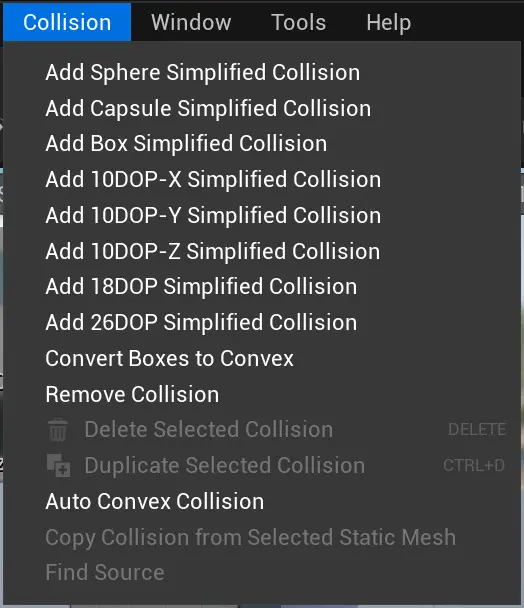Choose Add 10DOP-Y Simplified Collision
The width and height of the screenshot is (524, 608).
coord(262,215)
